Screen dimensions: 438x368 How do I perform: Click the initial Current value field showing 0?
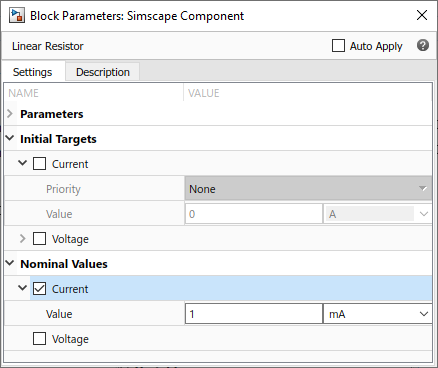click(x=254, y=214)
